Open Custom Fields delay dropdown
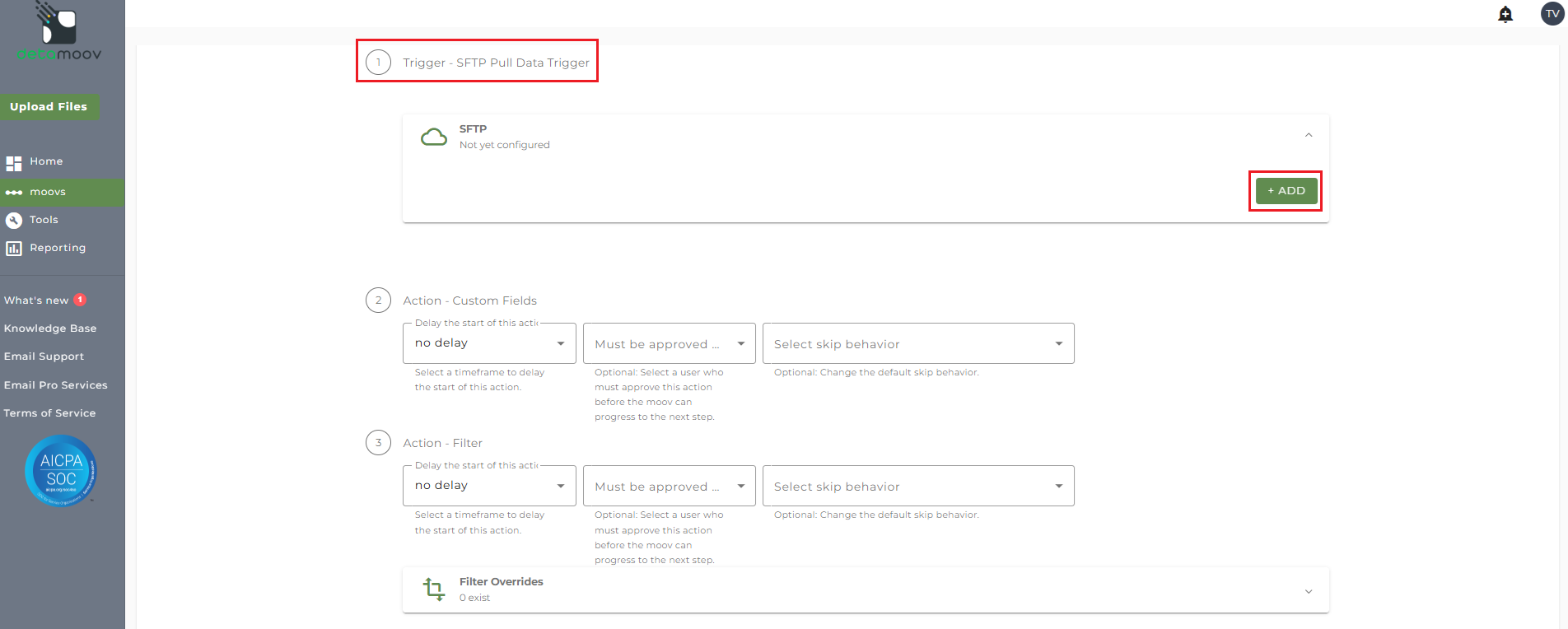The height and width of the screenshot is (629, 1568). tap(489, 343)
